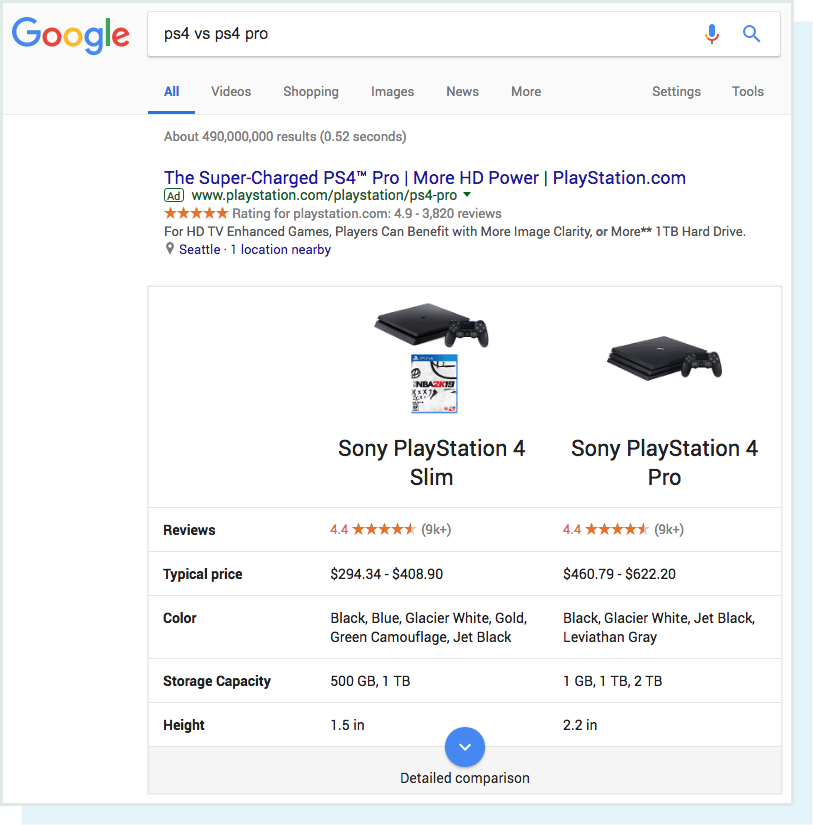Click inside the search query field
This screenshot has width=813, height=825.
pos(400,33)
